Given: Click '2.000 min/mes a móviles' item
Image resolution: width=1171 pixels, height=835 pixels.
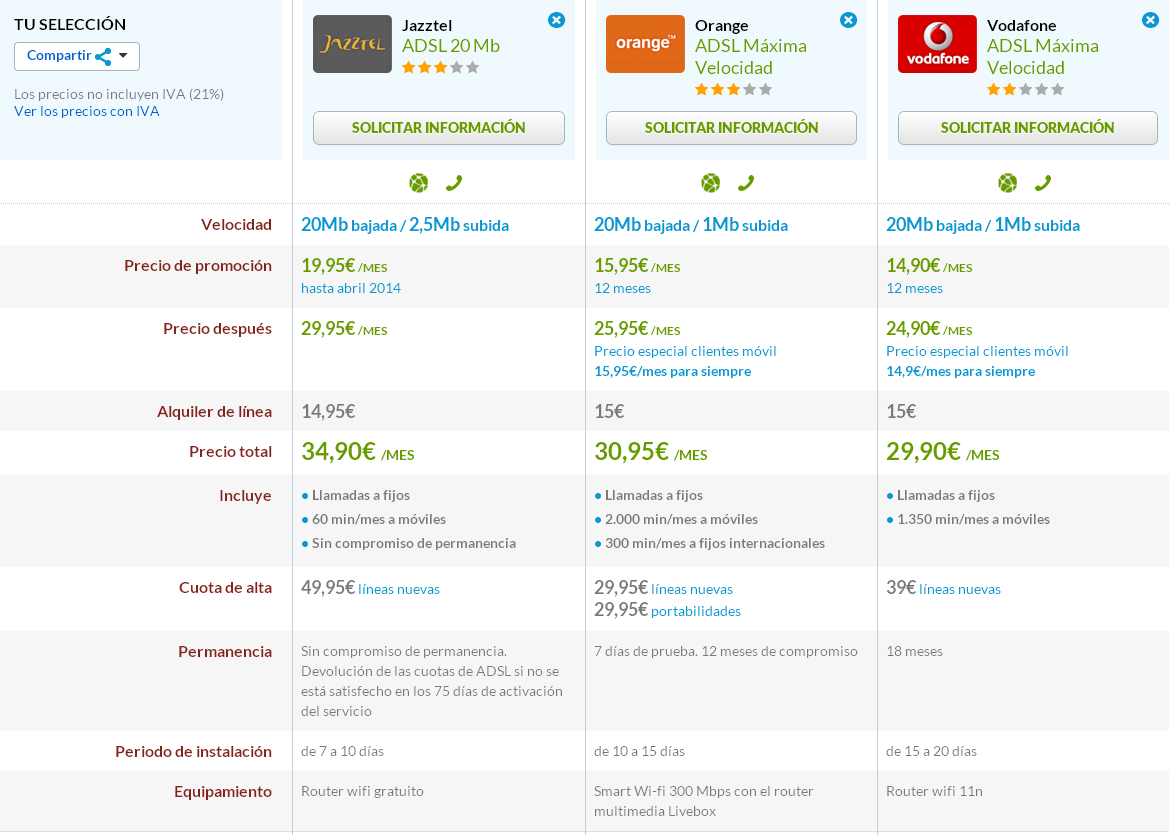Looking at the screenshot, I should (681, 519).
